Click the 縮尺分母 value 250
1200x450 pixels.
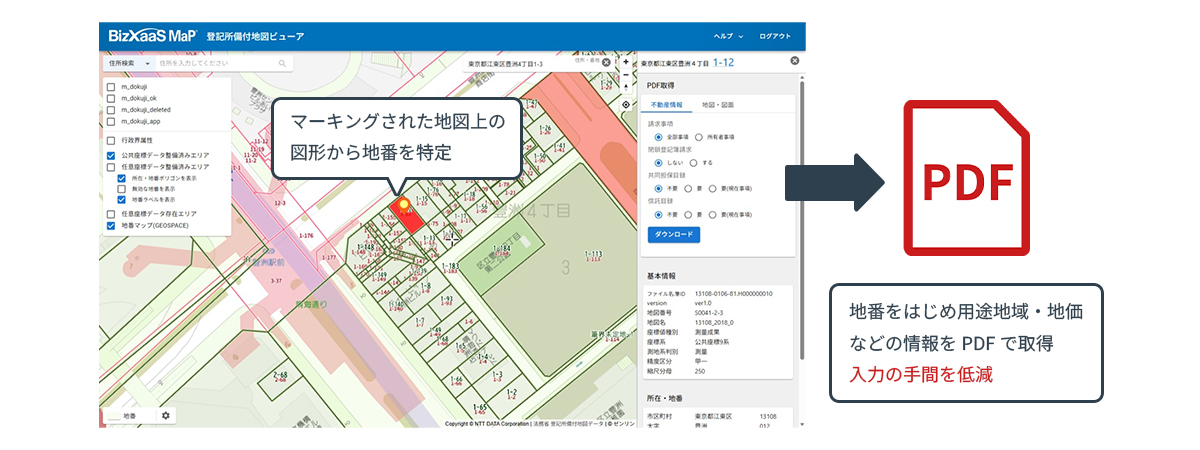coord(701,372)
